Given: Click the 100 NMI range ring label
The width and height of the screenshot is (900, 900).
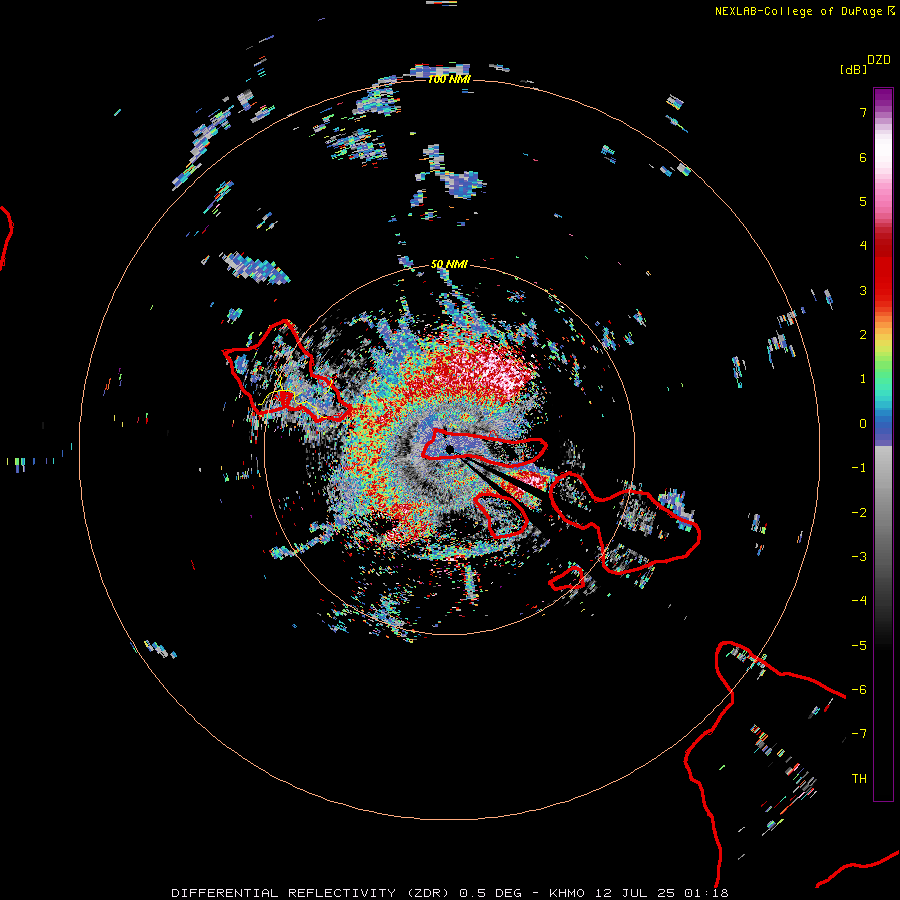Looking at the screenshot, I should pyautogui.click(x=449, y=79).
